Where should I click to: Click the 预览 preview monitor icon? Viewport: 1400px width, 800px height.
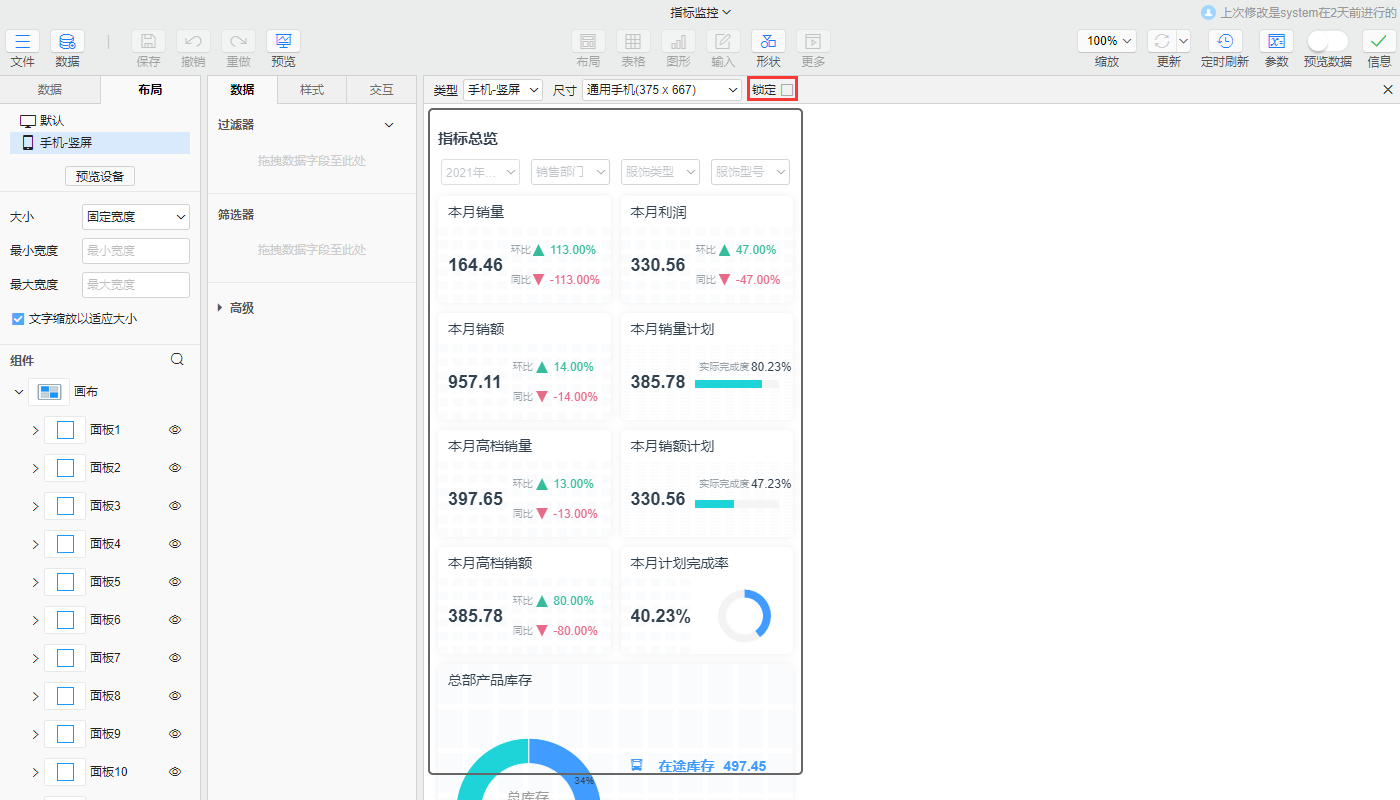click(283, 42)
